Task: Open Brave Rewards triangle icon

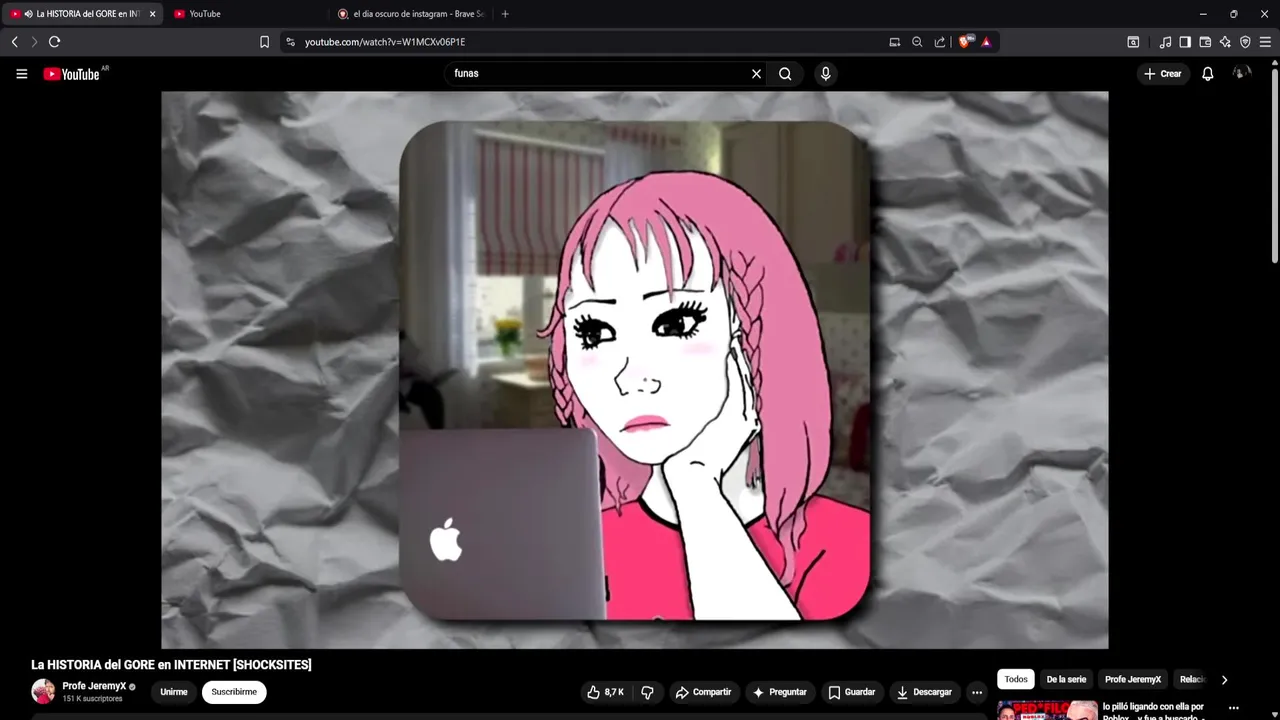Action: 986,42
